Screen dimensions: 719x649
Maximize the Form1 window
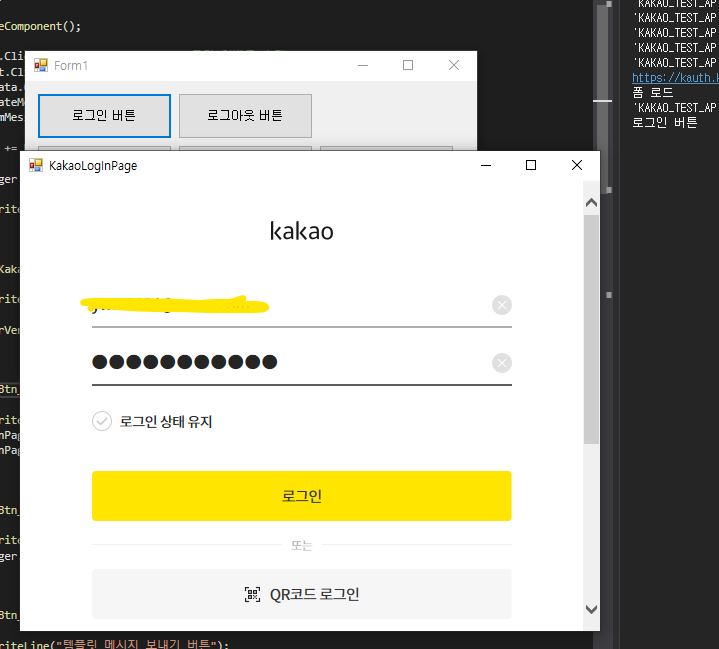click(x=408, y=65)
